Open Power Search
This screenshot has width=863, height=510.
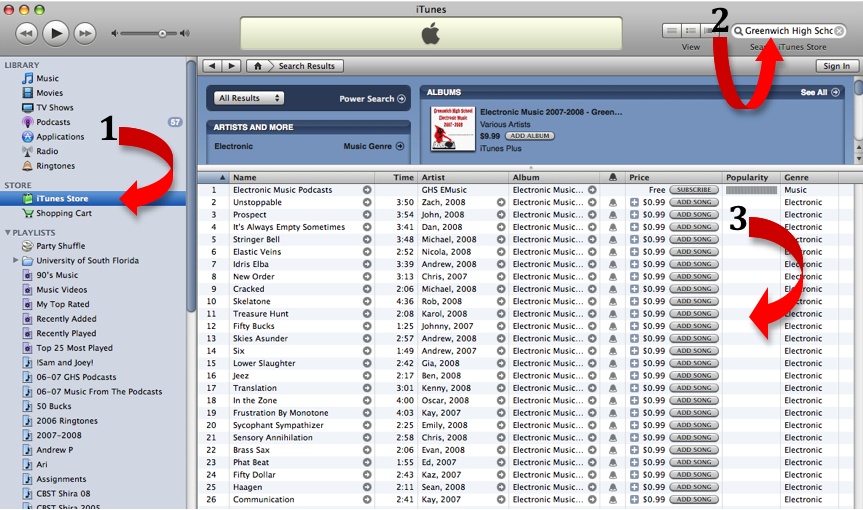372,98
